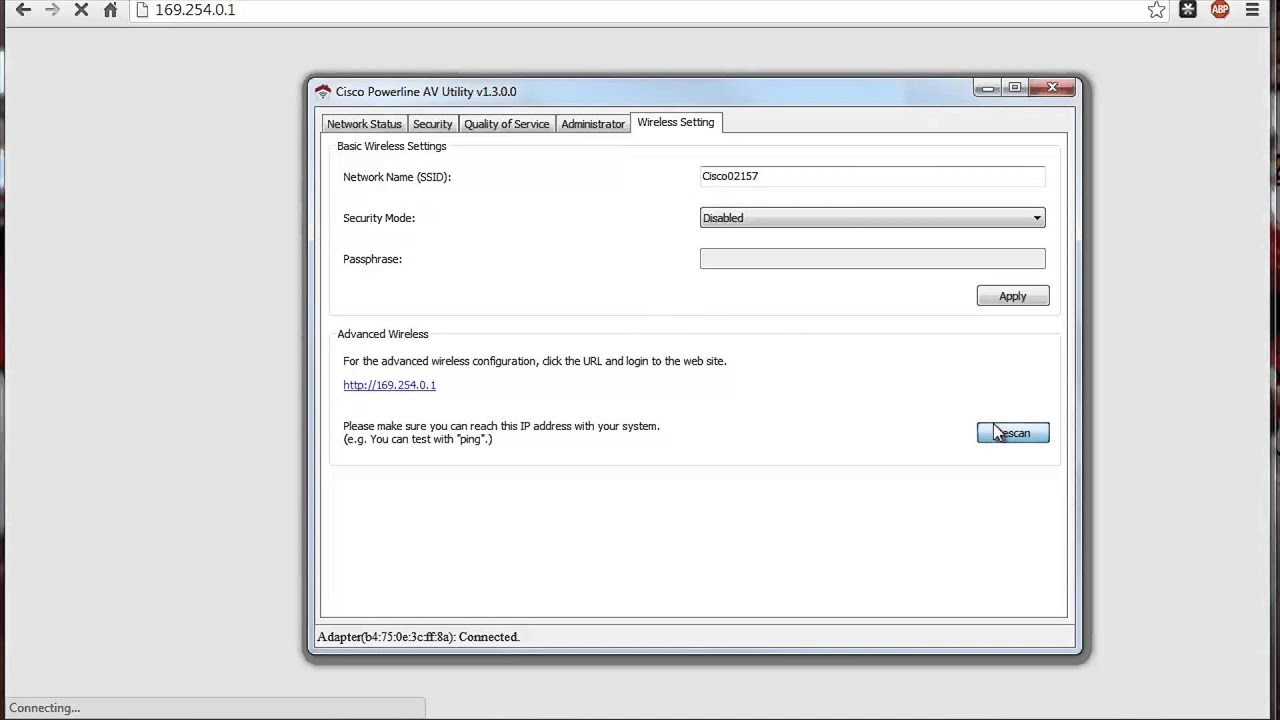Minimize the Cisco Powerline utility window
This screenshot has width=1280, height=720.
coord(987,88)
